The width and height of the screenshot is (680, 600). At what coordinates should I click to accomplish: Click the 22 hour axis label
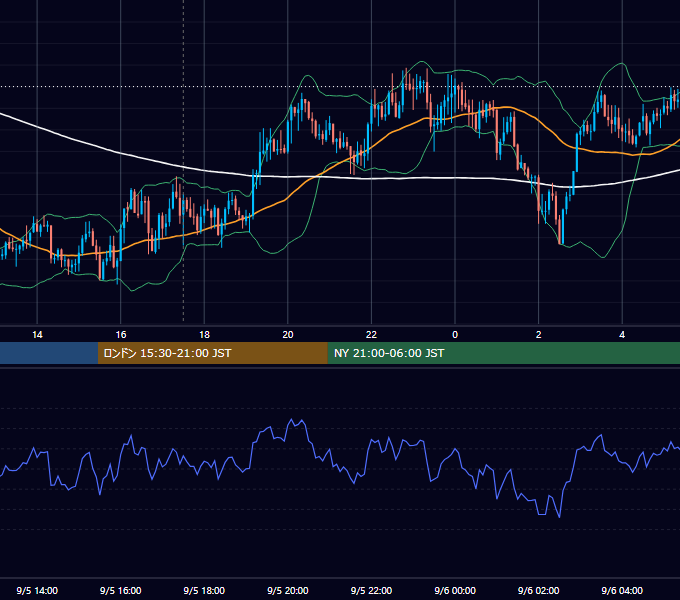(371, 335)
